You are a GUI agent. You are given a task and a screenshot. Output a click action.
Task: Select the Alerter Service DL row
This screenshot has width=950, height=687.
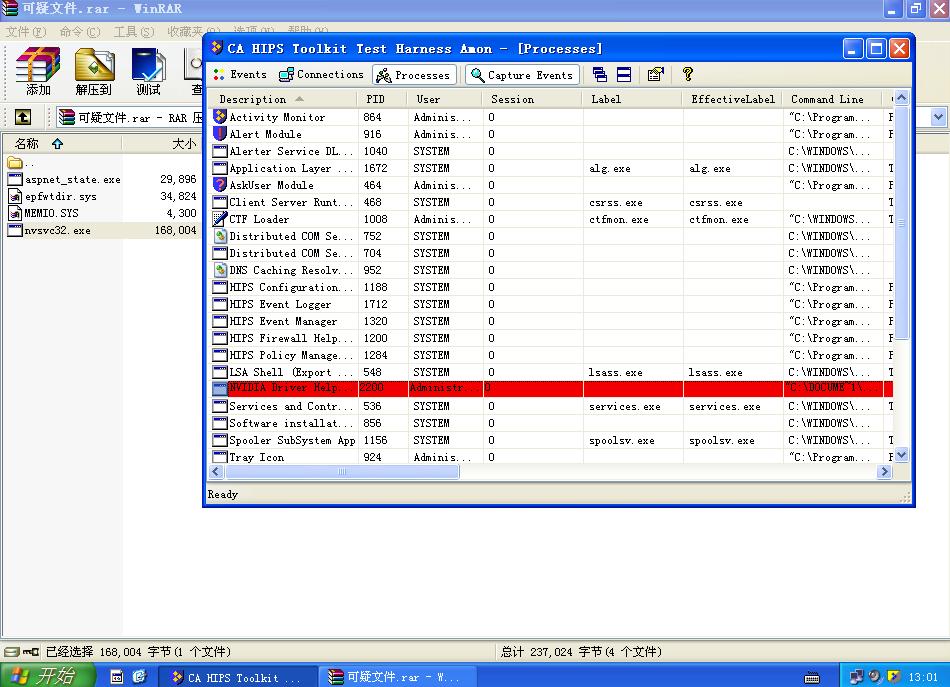point(552,151)
